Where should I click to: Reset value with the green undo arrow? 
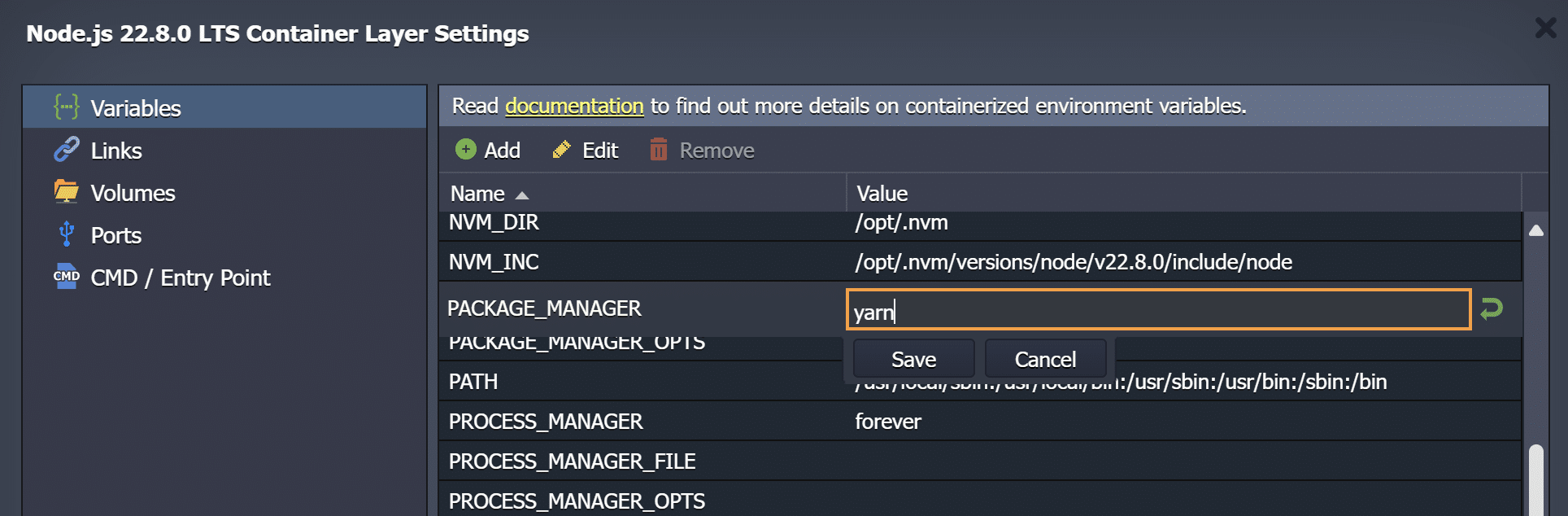click(x=1492, y=309)
